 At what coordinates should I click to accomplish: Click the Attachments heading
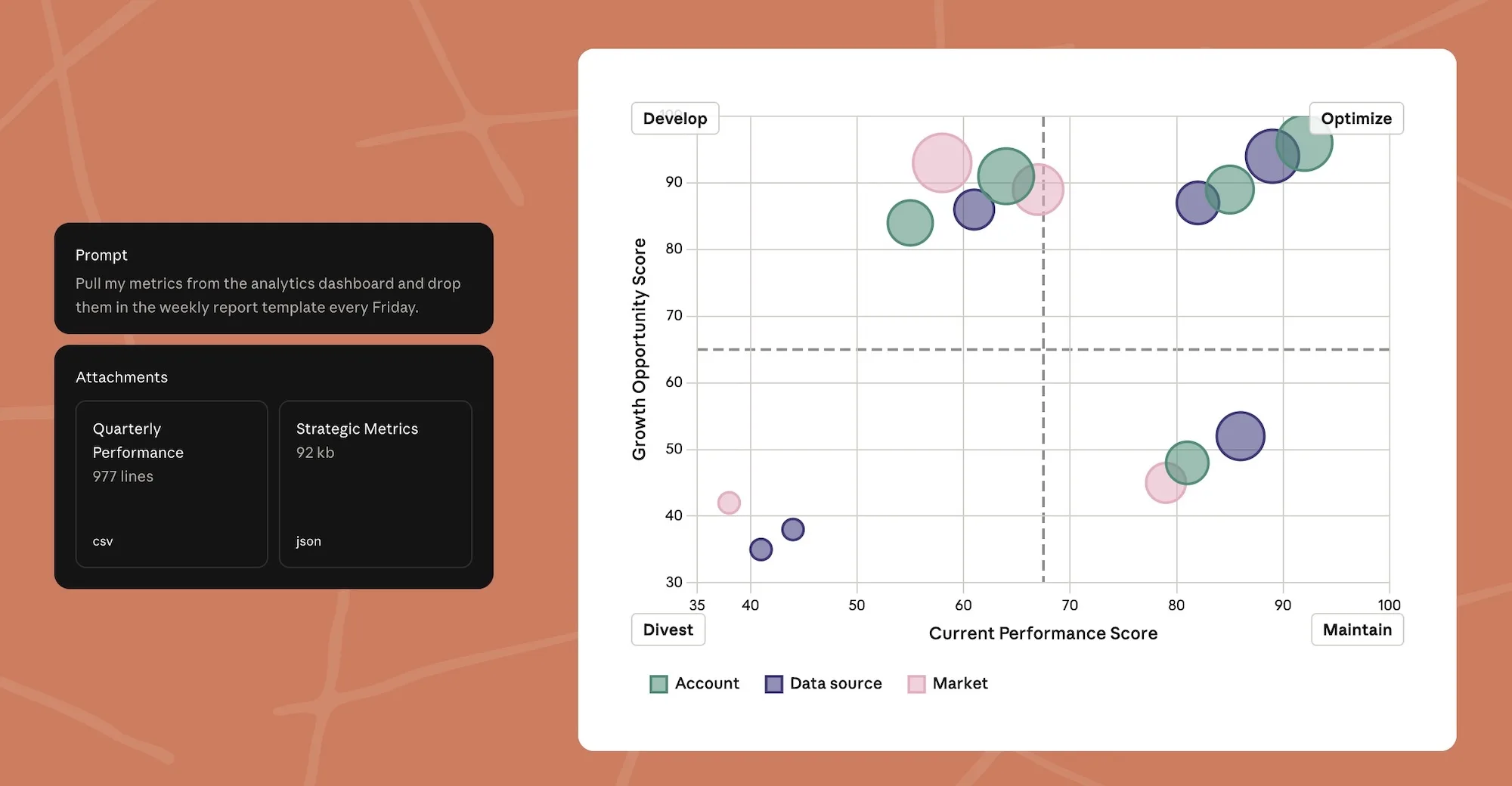[x=122, y=377]
